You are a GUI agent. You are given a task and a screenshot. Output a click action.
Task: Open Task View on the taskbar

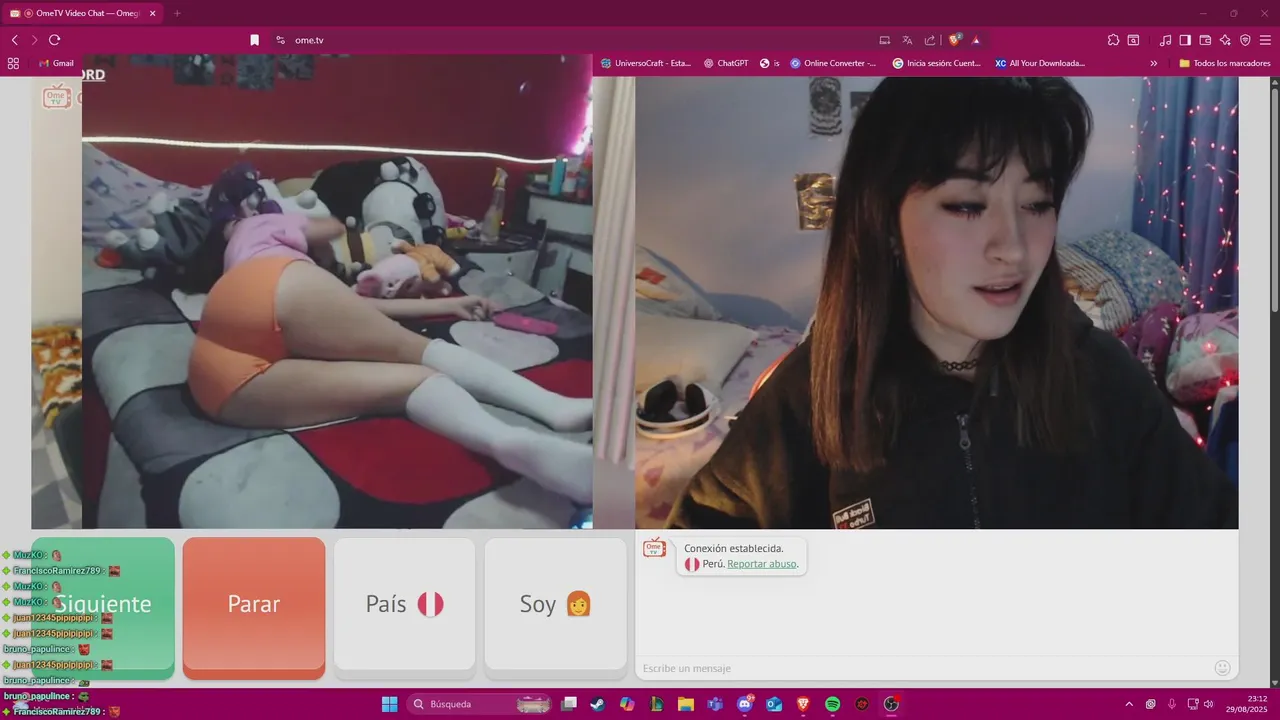click(569, 704)
